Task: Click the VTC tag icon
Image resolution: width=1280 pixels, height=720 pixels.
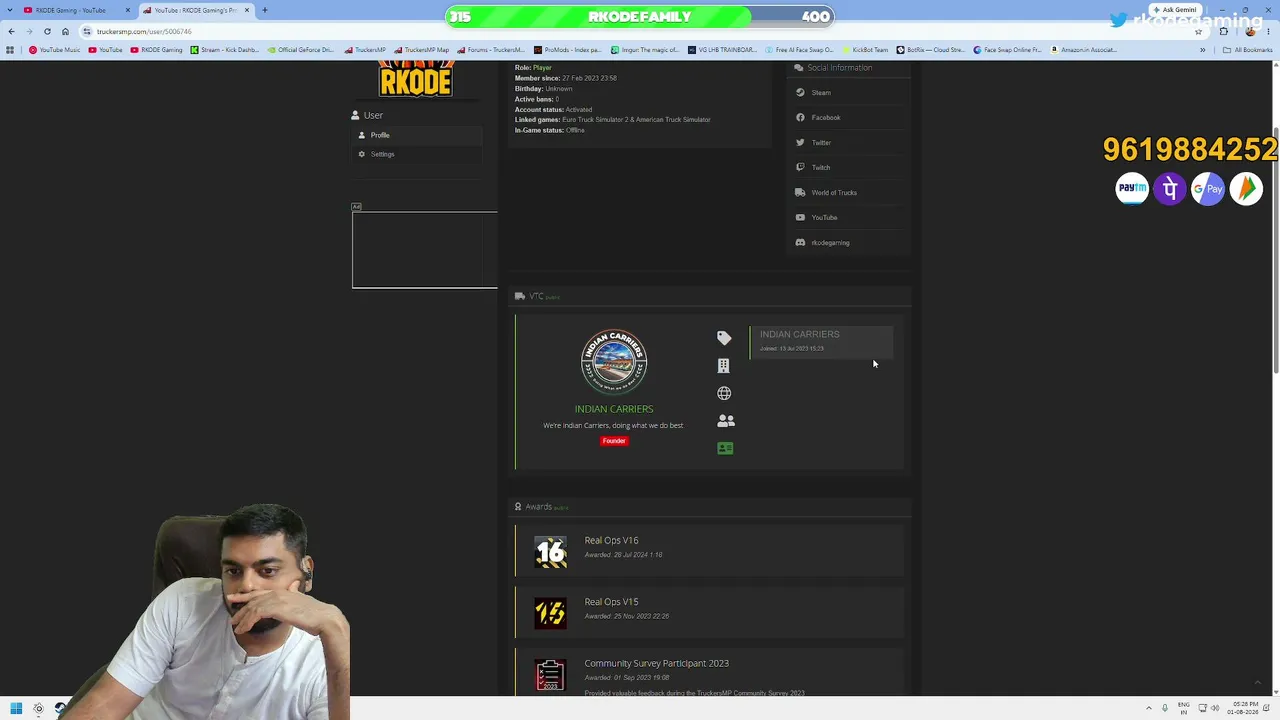Action: [x=724, y=338]
